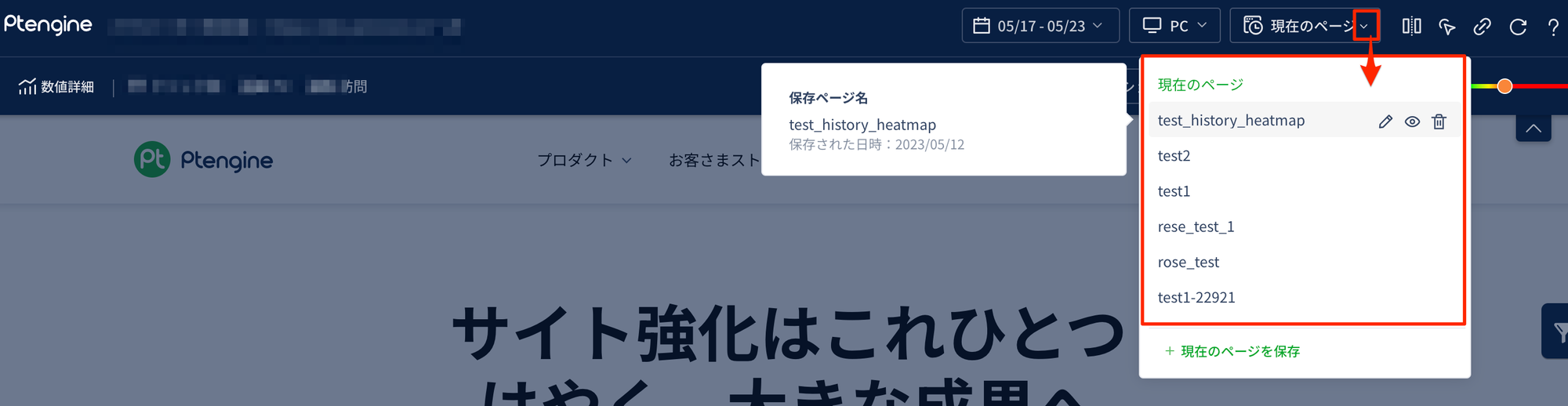Screen dimensions: 1568x406
Task: Click the cursor click-mode icon in toolbar
Action: coord(1447,27)
